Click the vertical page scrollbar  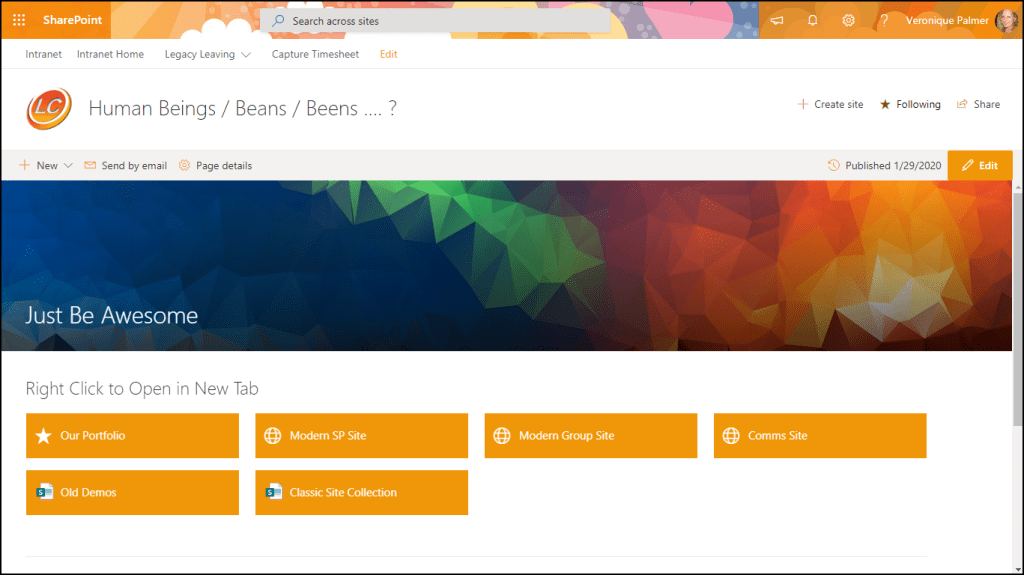point(1017,300)
